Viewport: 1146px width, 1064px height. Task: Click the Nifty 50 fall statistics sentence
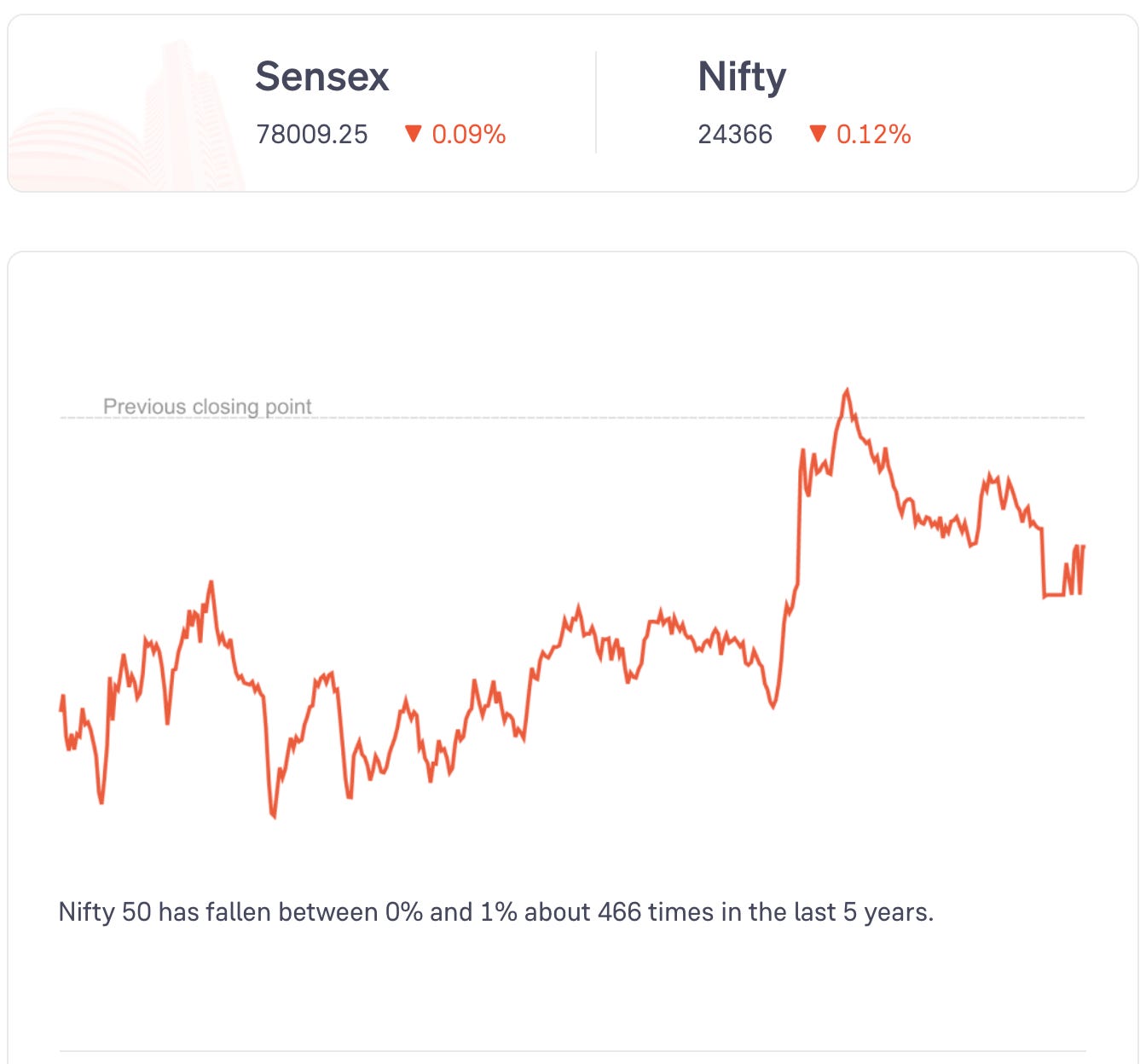pyautogui.click(x=496, y=912)
